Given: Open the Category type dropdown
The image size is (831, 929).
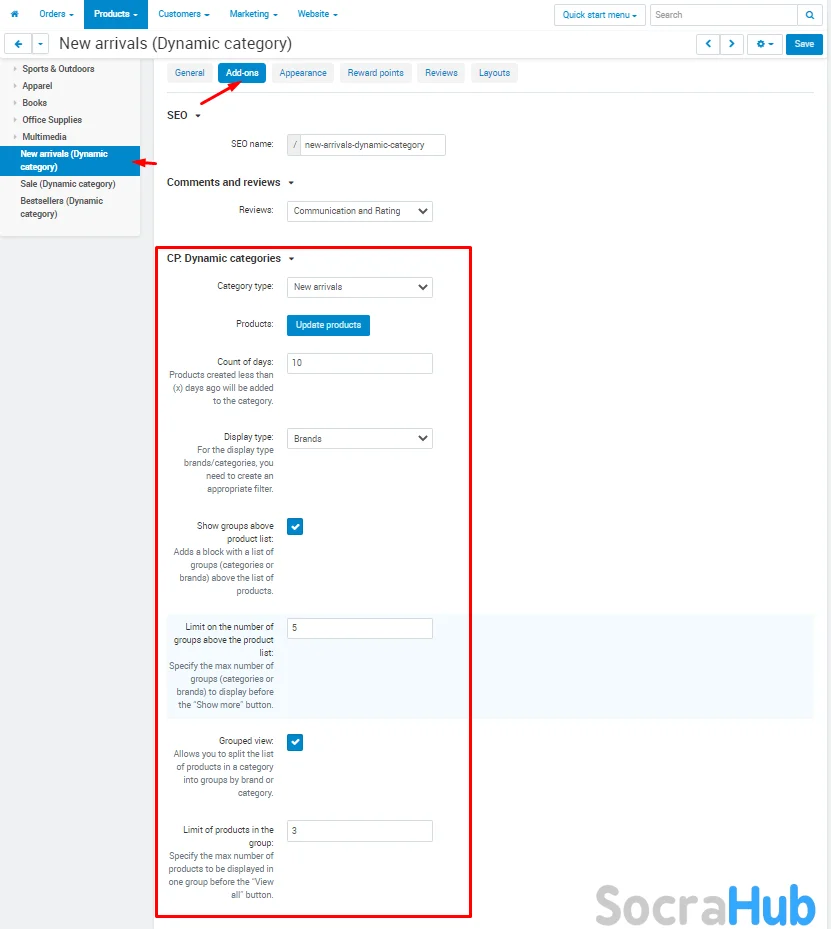Looking at the screenshot, I should tap(360, 287).
